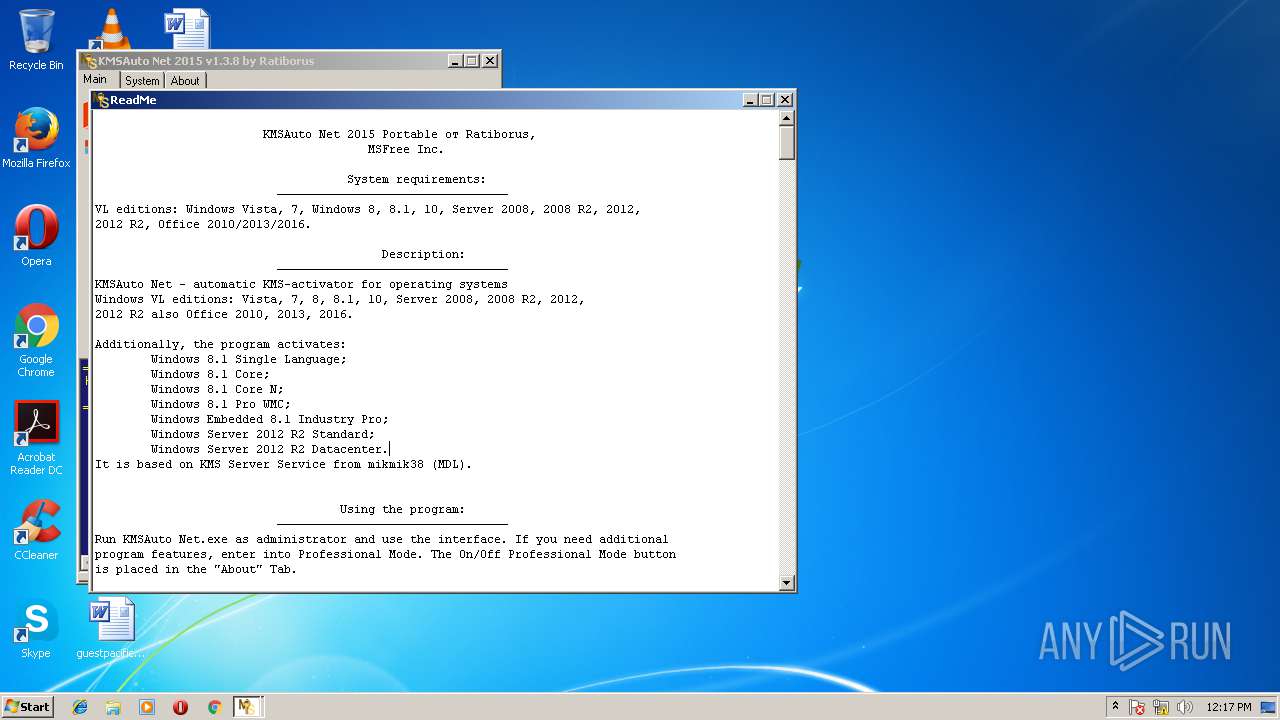The image size is (1280, 720).
Task: Click the 'Additionally, the program activates:' line
Action: [x=221, y=344]
